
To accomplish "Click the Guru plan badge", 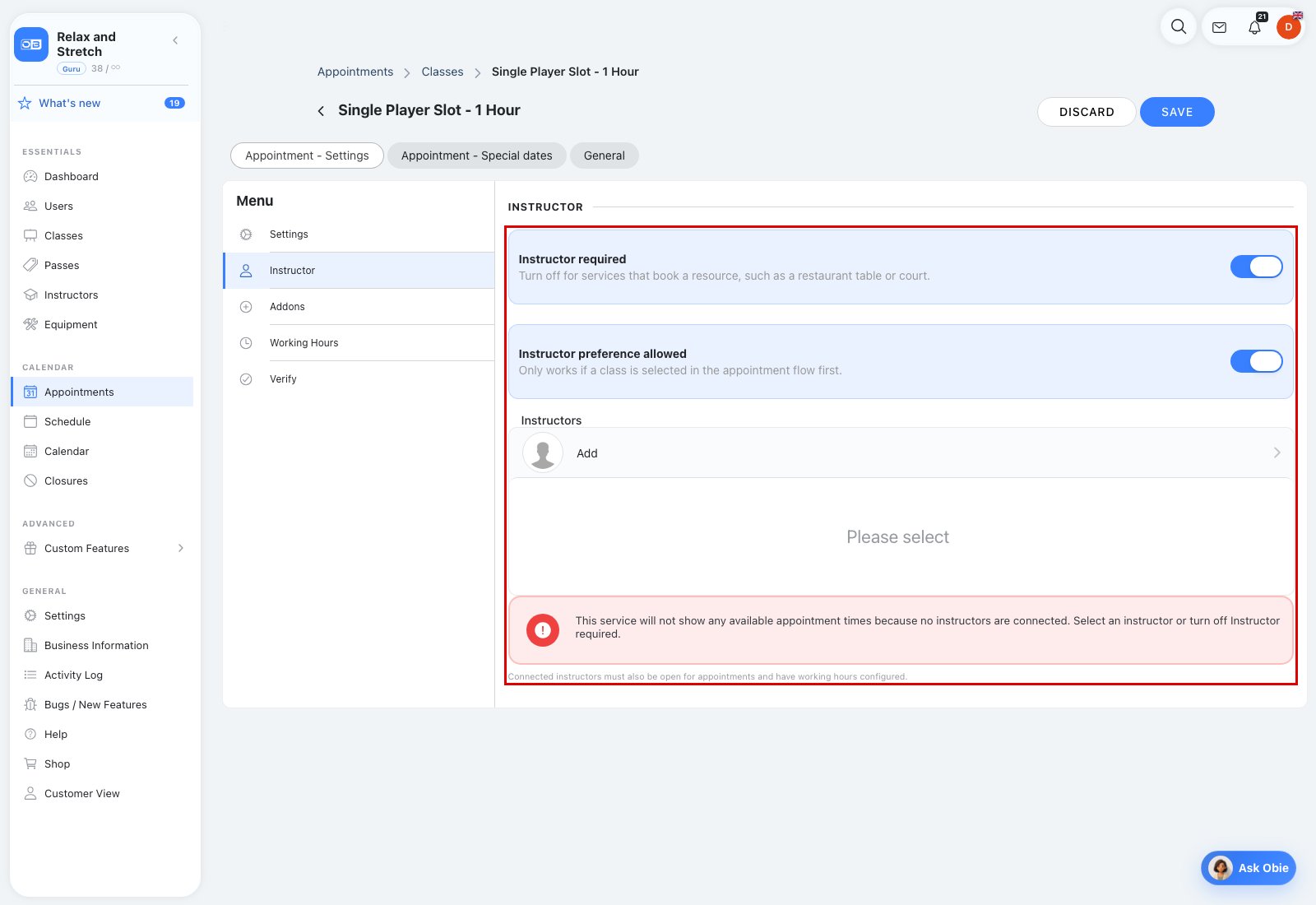I will (72, 68).
